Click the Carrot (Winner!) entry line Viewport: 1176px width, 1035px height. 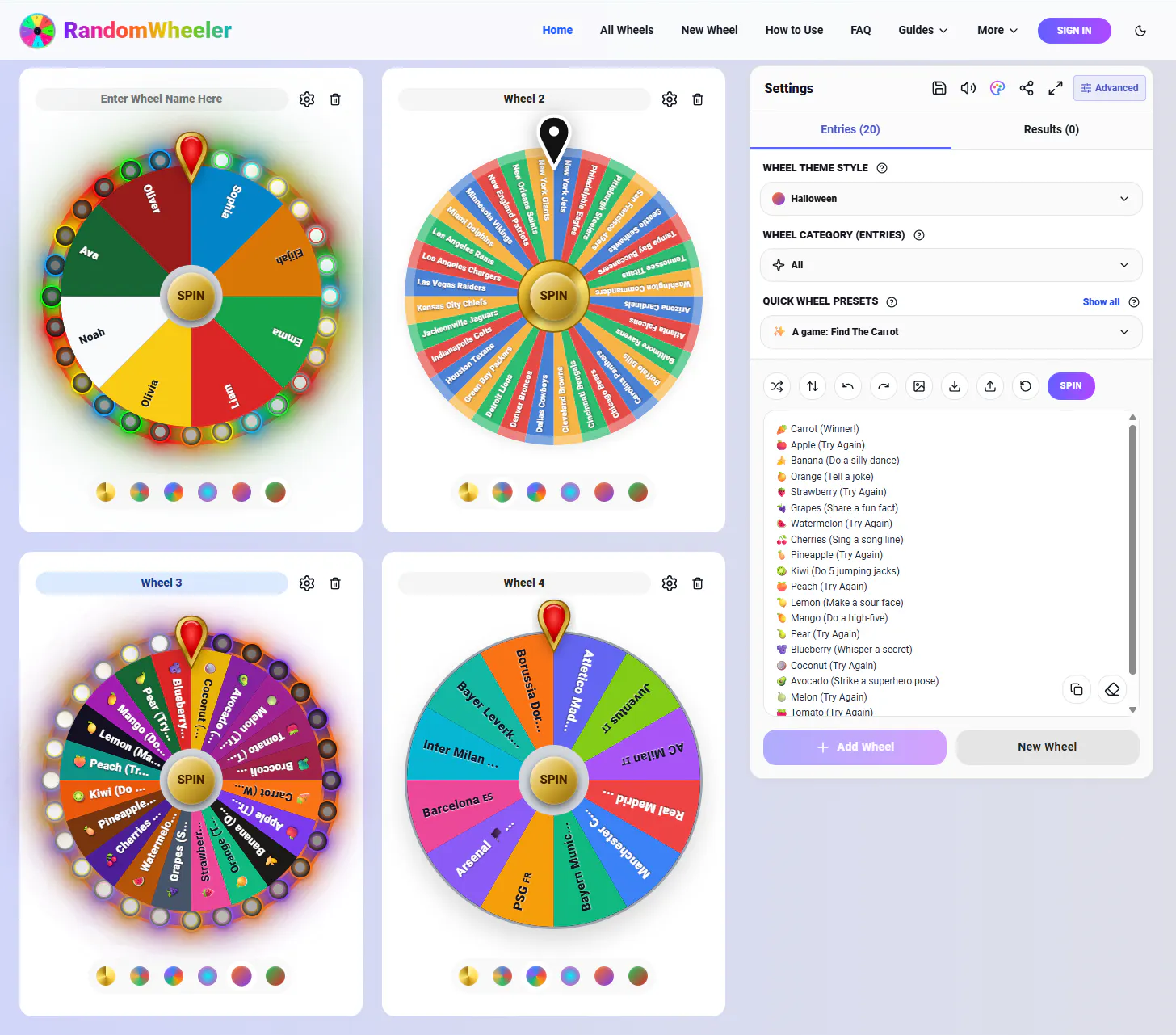(x=817, y=429)
